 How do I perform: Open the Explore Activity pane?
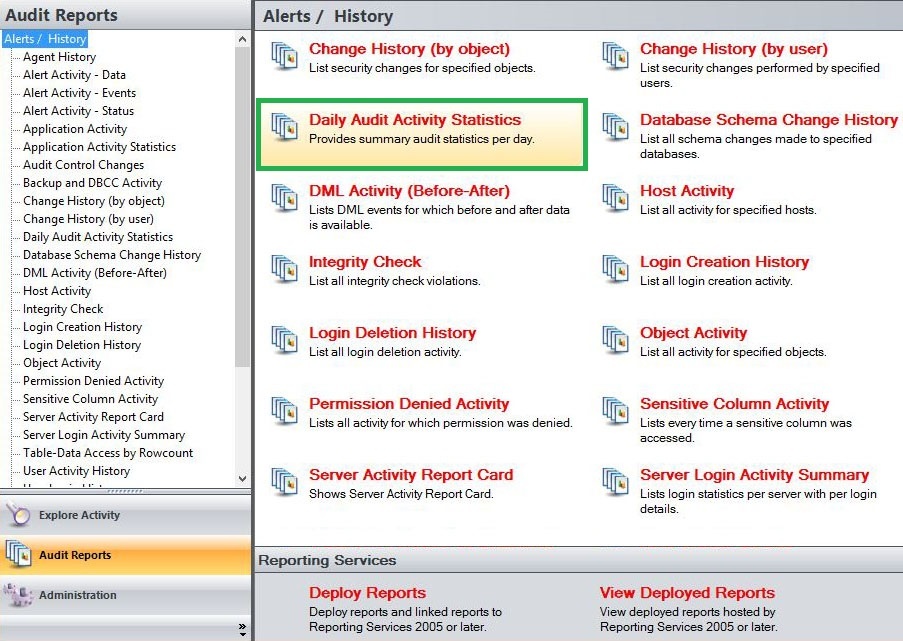tap(126, 515)
